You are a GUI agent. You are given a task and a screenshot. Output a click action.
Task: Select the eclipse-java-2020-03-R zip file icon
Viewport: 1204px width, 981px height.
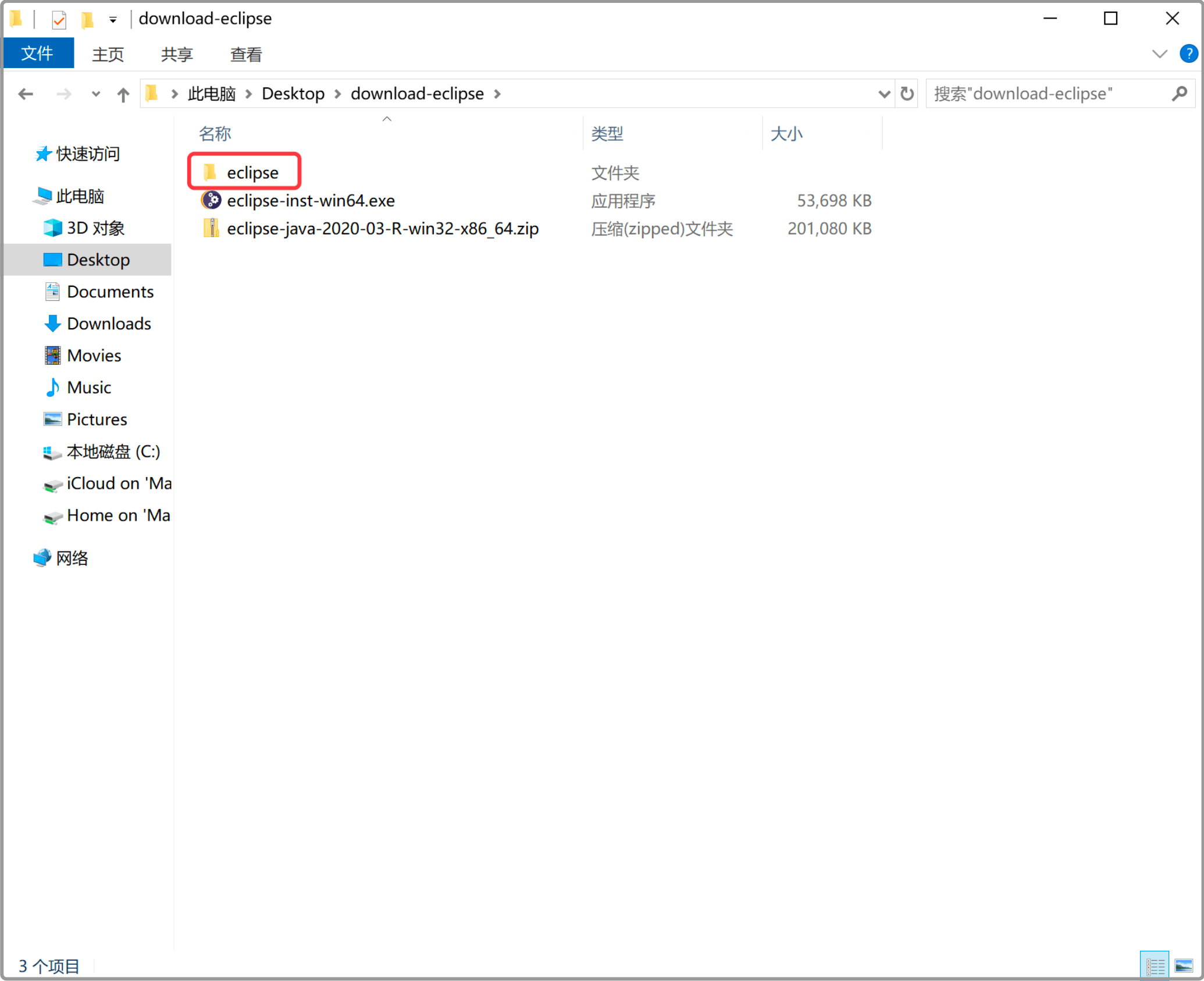coord(211,228)
